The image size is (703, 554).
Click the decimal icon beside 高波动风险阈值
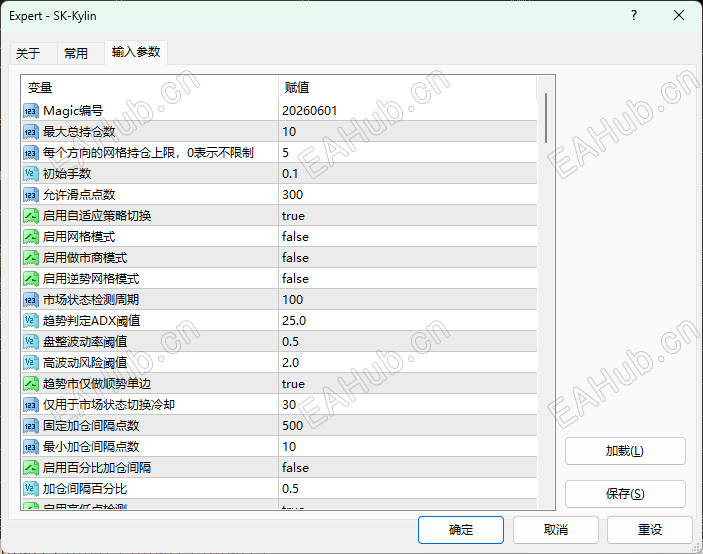click(30, 363)
